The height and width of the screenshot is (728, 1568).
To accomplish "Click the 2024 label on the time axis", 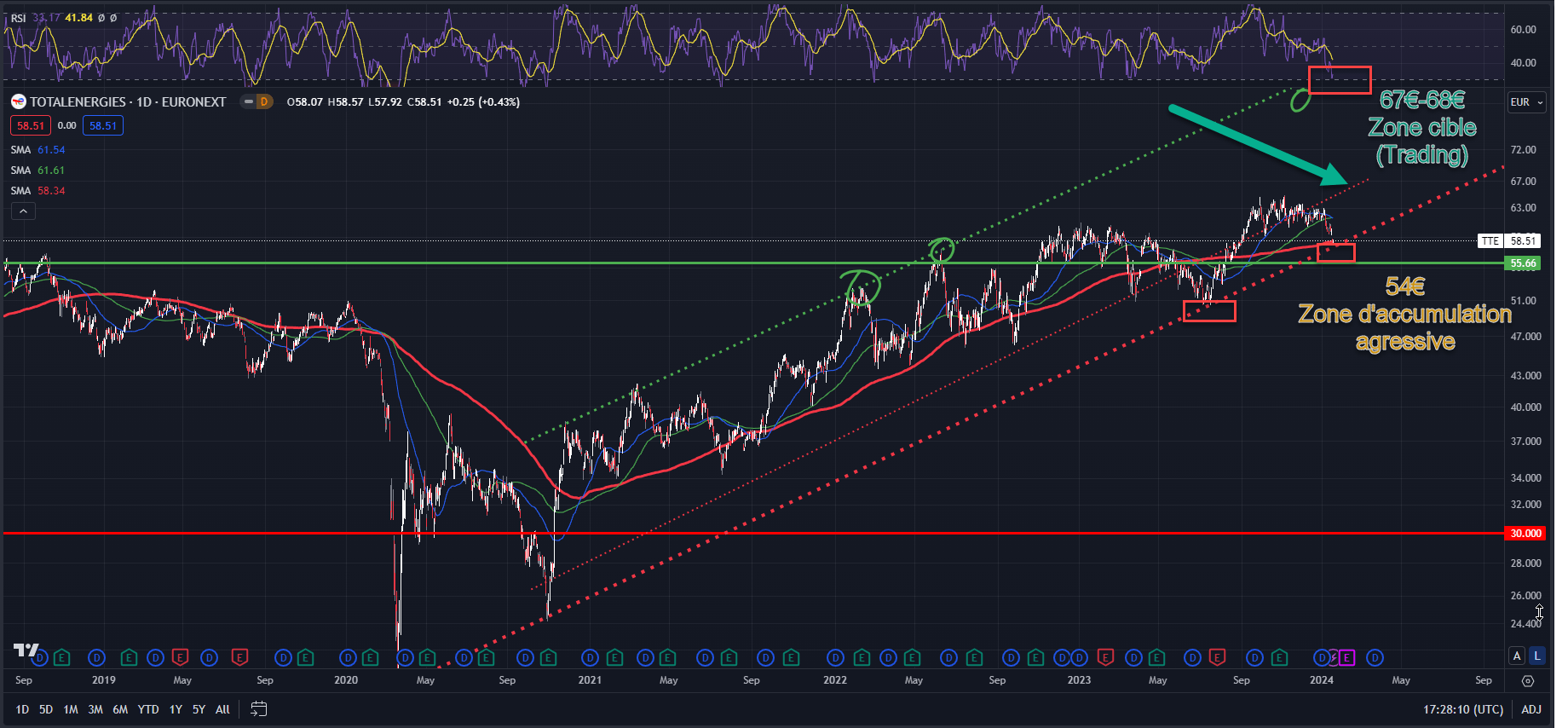I will click(x=1322, y=680).
